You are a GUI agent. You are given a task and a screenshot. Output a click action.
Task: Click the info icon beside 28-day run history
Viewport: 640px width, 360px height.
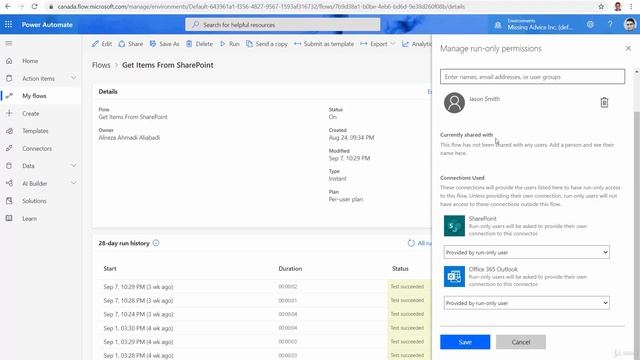point(156,243)
